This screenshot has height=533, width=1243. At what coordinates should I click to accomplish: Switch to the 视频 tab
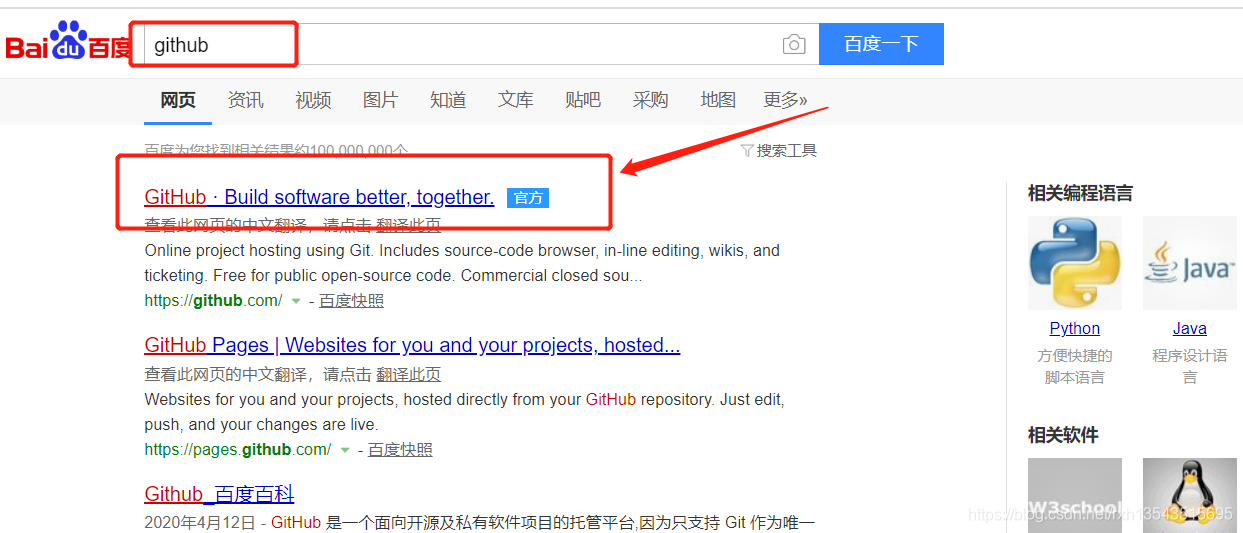coord(313,100)
